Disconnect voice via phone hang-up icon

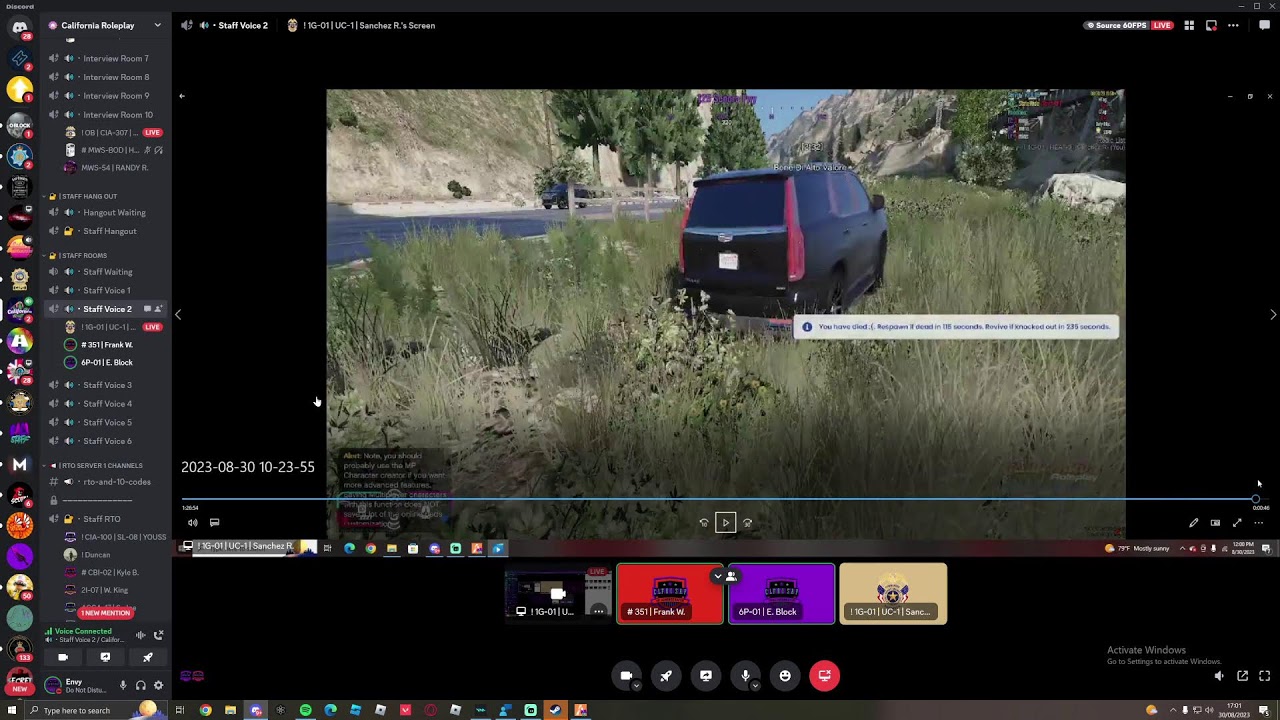(158, 635)
